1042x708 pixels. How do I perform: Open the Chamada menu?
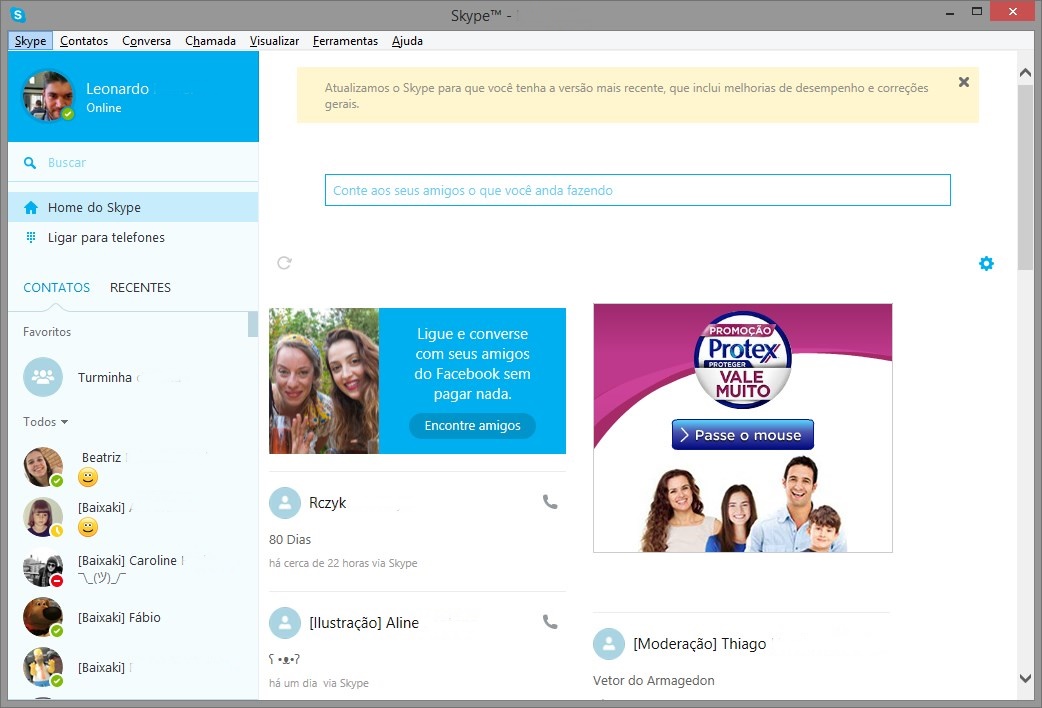pyautogui.click(x=210, y=41)
